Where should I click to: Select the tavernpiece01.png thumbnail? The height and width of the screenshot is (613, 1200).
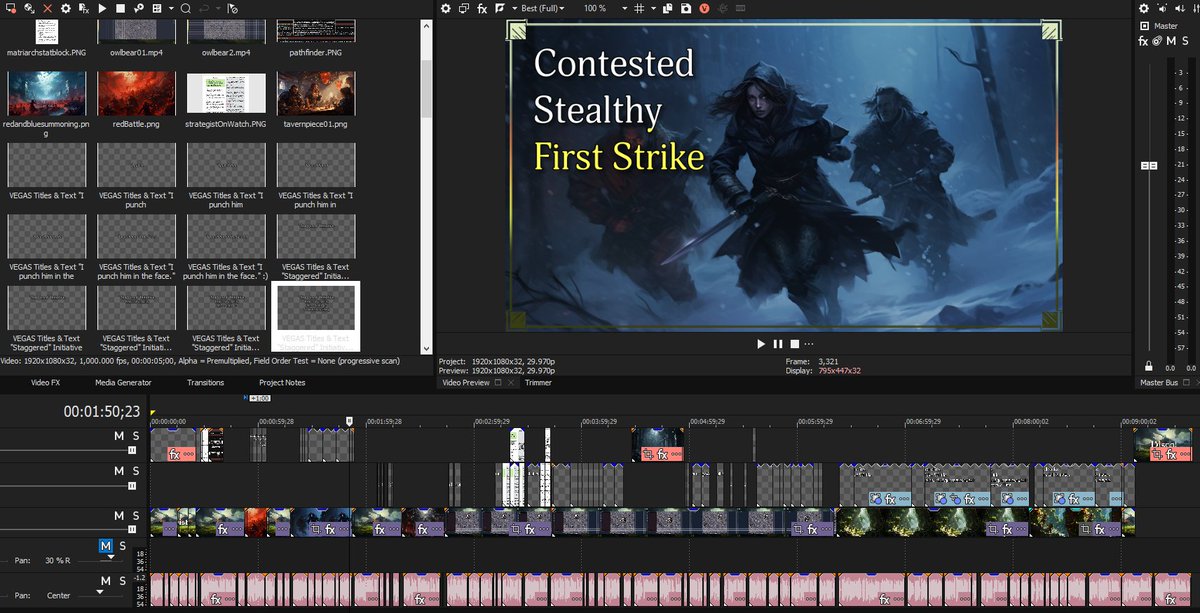(315, 95)
